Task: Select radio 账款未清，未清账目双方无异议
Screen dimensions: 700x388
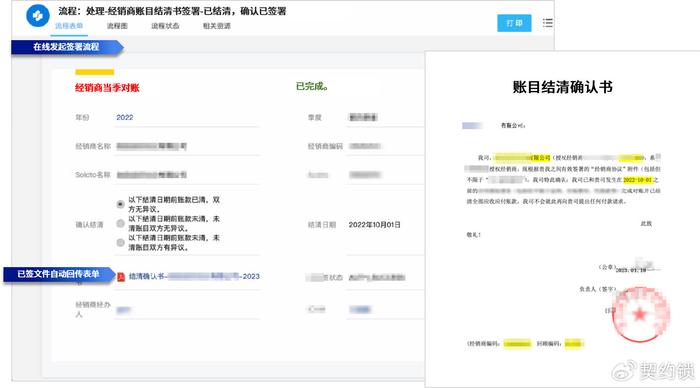Action: pos(121,223)
